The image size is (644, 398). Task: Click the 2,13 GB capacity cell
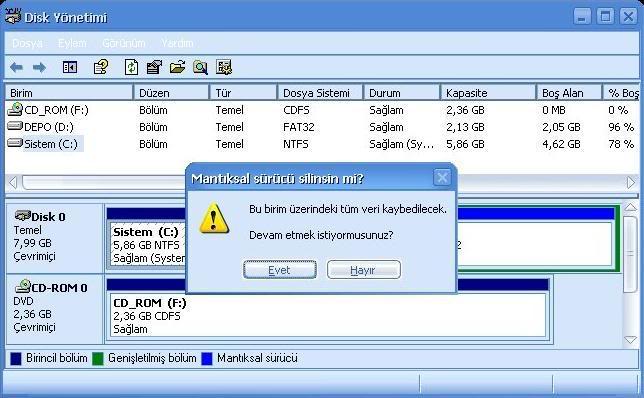(465, 127)
